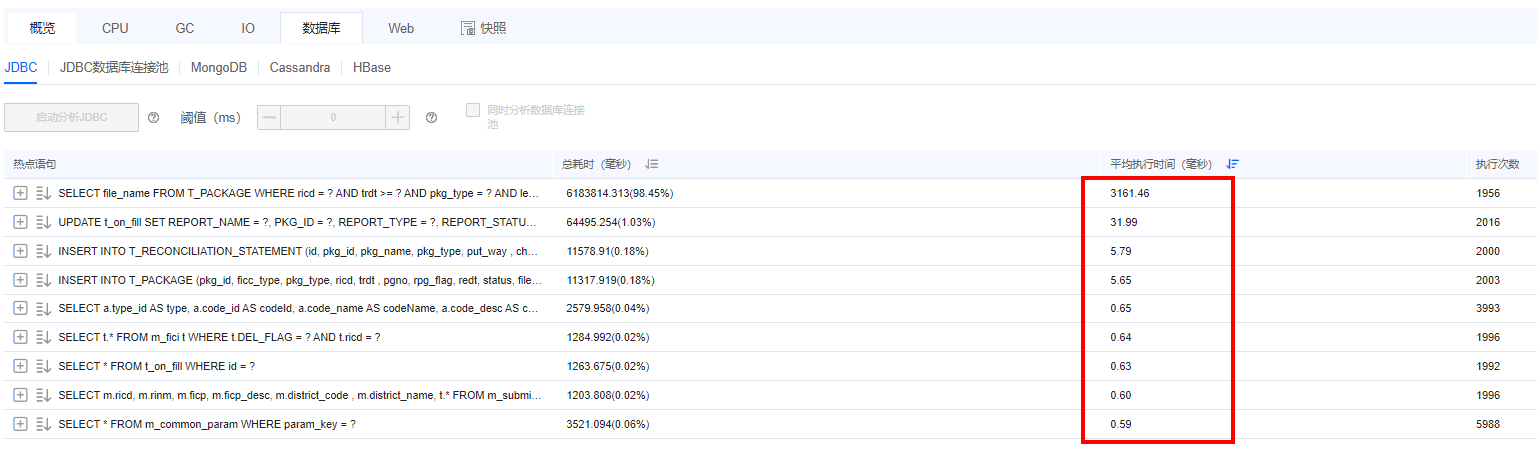Expand SELECT a.type_id AS type row

pos(20,309)
